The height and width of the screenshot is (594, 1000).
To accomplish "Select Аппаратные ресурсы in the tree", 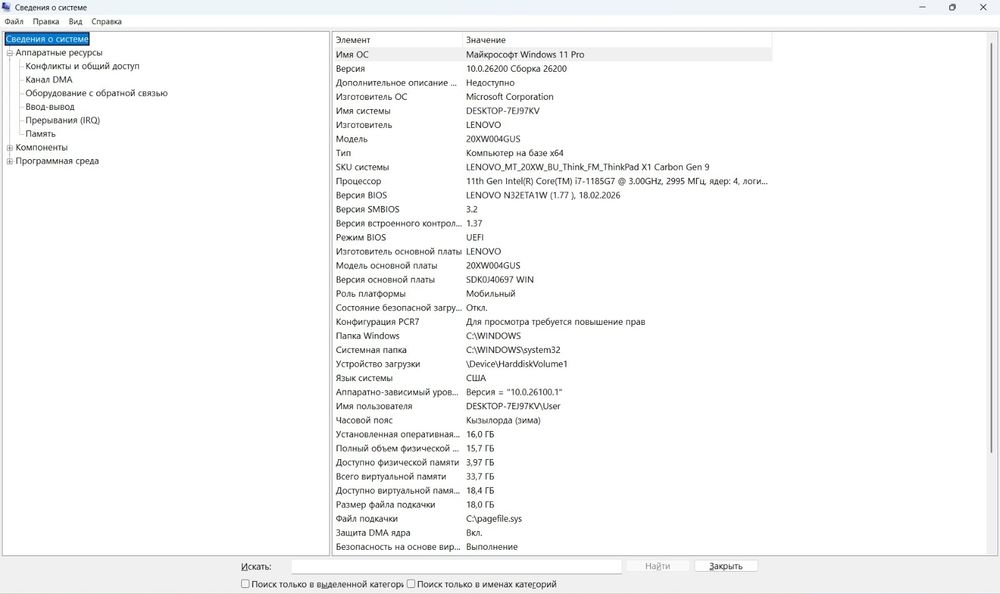I will [x=59, y=53].
